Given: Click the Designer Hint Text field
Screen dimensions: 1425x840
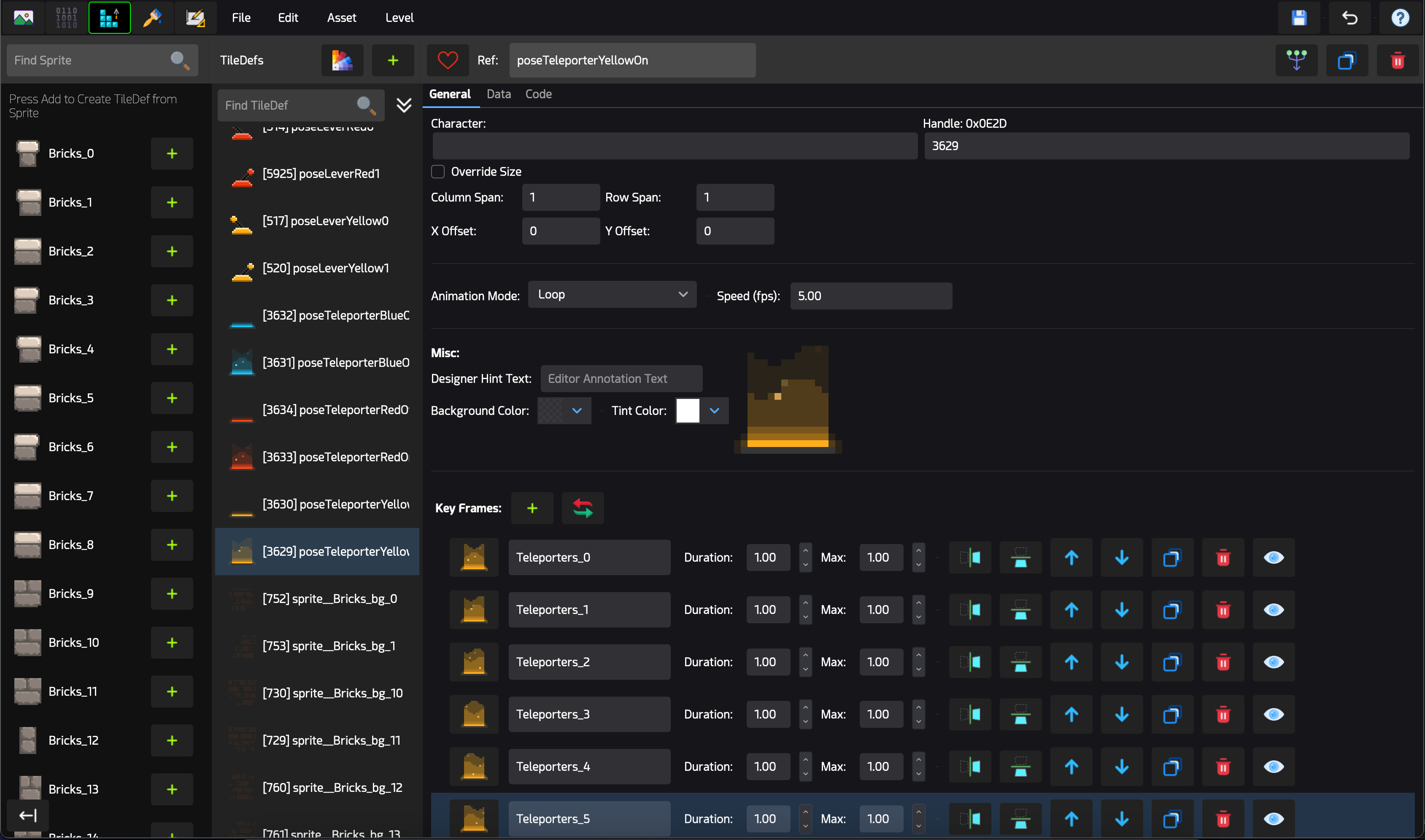Looking at the screenshot, I should click(621, 379).
